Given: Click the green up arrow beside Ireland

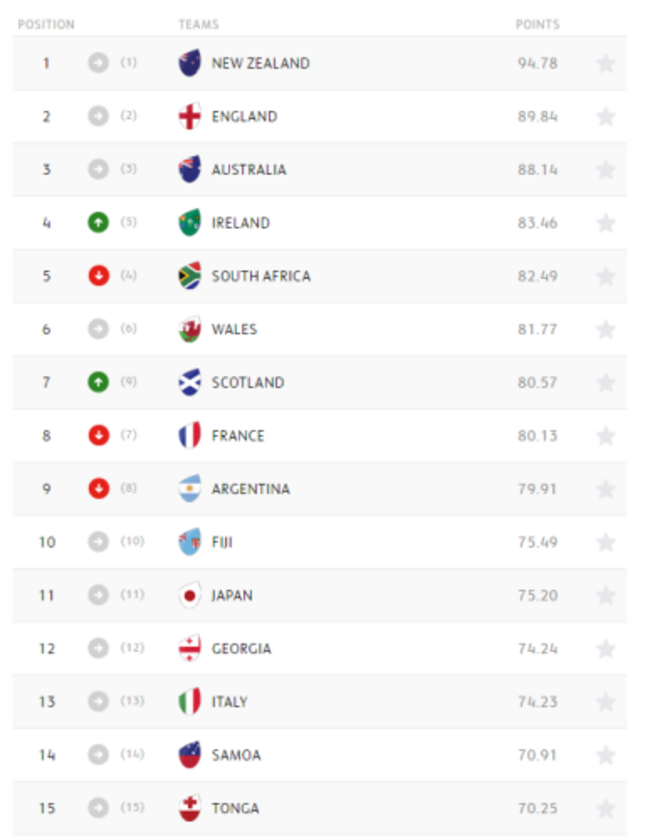Looking at the screenshot, I should 98,223.
